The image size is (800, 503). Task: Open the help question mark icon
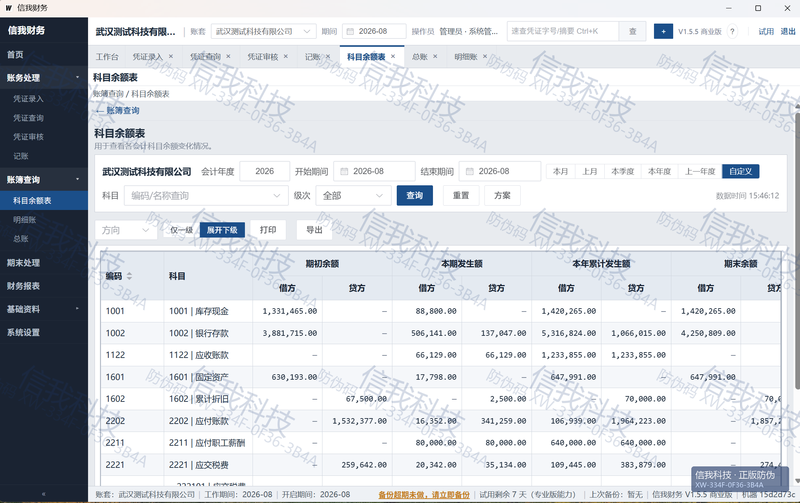tap(732, 32)
